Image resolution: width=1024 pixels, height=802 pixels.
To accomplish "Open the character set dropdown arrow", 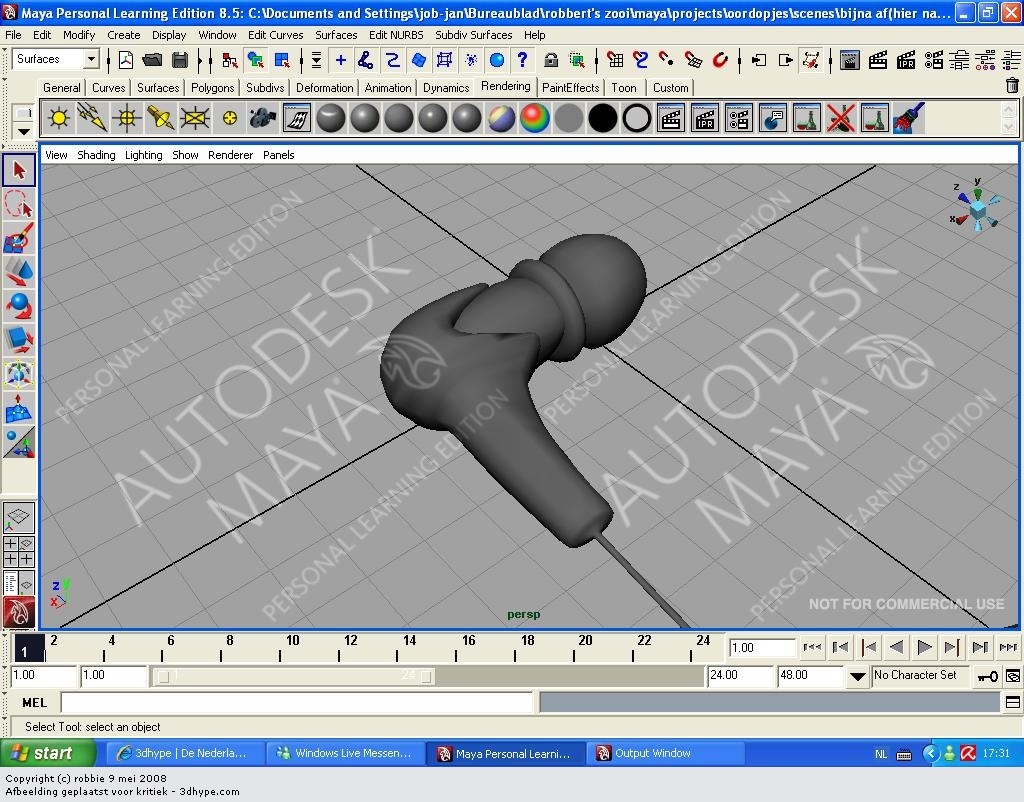I will point(857,676).
